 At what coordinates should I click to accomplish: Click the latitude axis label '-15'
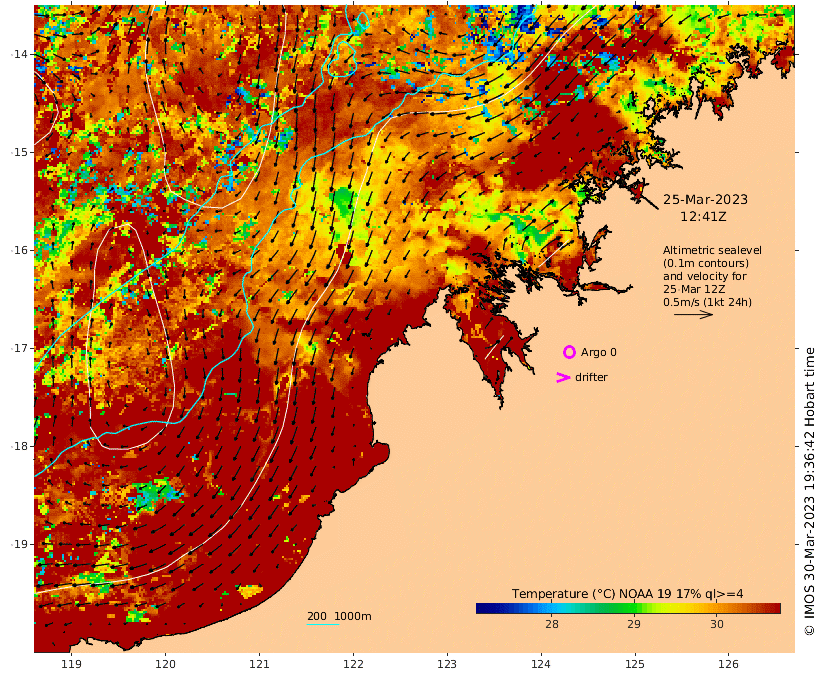tap(19, 152)
